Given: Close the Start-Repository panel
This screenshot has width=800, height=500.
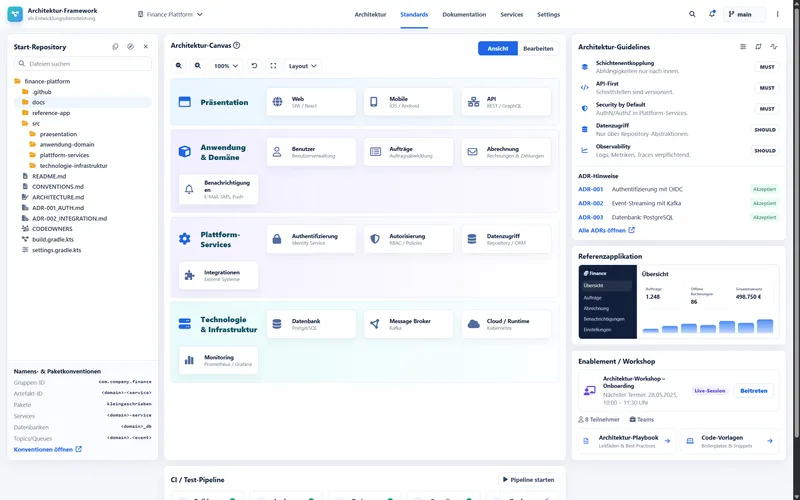Looking at the screenshot, I should click(145, 46).
